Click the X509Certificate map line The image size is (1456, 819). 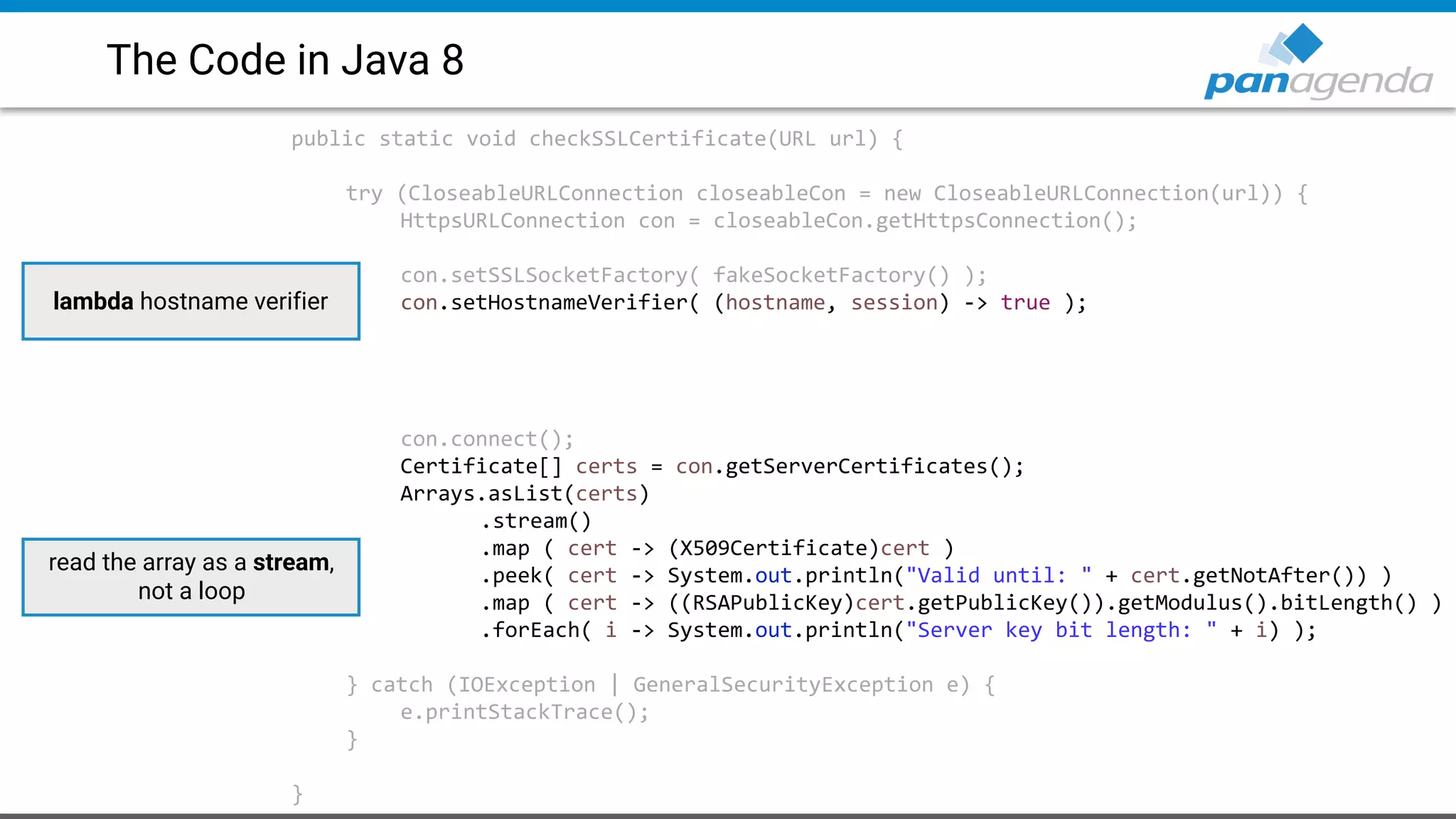coord(717,548)
